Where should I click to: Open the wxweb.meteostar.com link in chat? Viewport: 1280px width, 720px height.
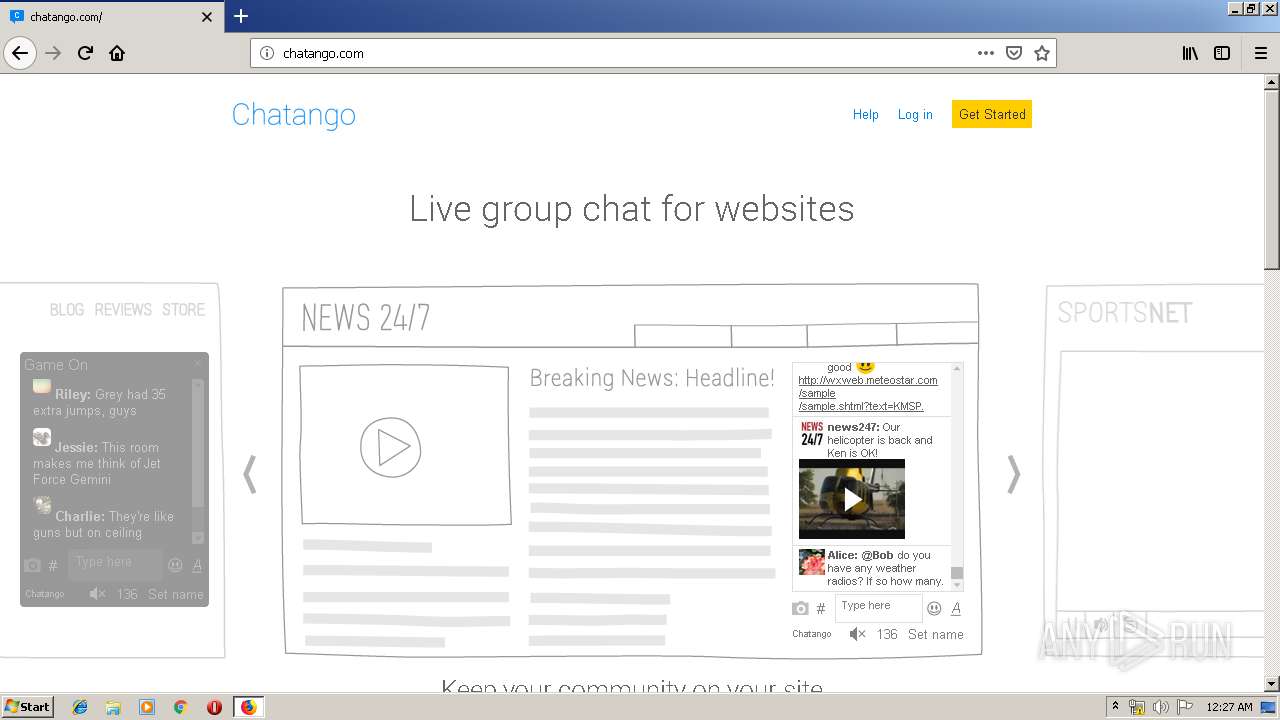[868, 393]
